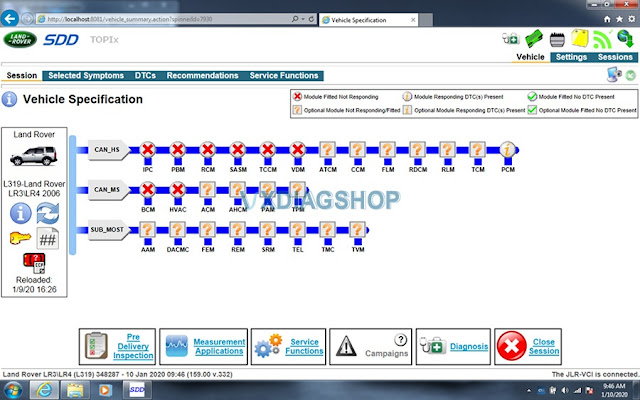Open the Settings tab
Screen dimensions: 640x400
[571, 57]
